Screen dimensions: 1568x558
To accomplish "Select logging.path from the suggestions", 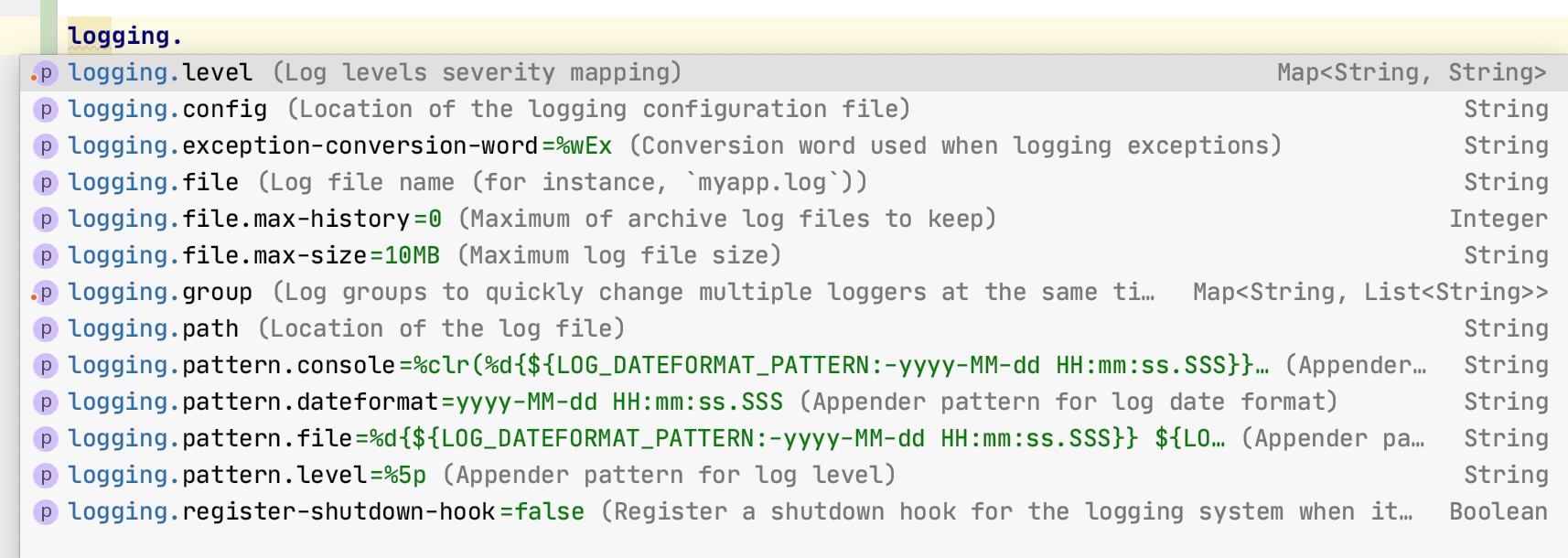I will click(793, 328).
